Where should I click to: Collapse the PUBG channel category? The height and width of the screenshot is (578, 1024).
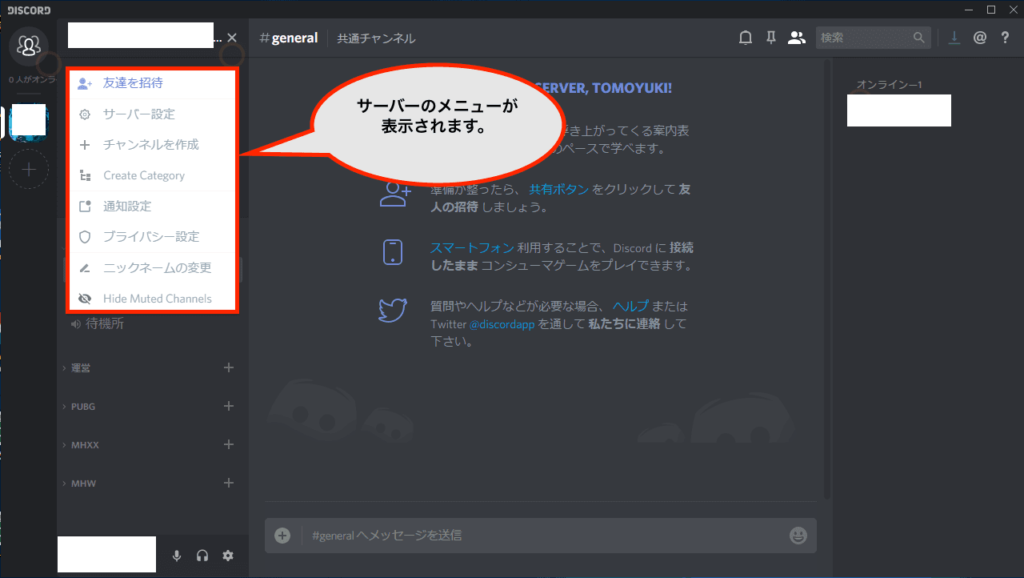pos(82,407)
